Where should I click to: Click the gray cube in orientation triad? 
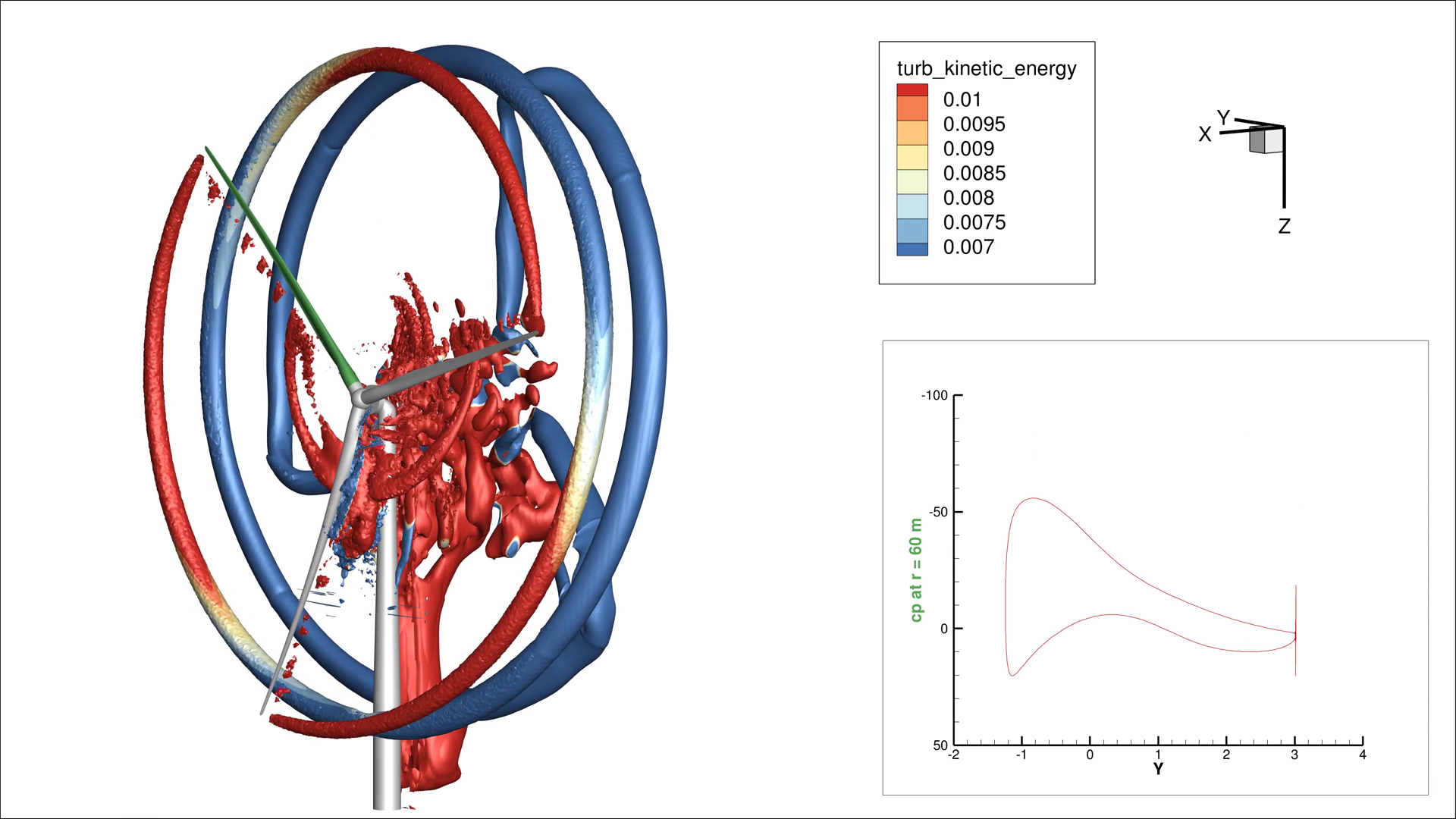point(1266,140)
